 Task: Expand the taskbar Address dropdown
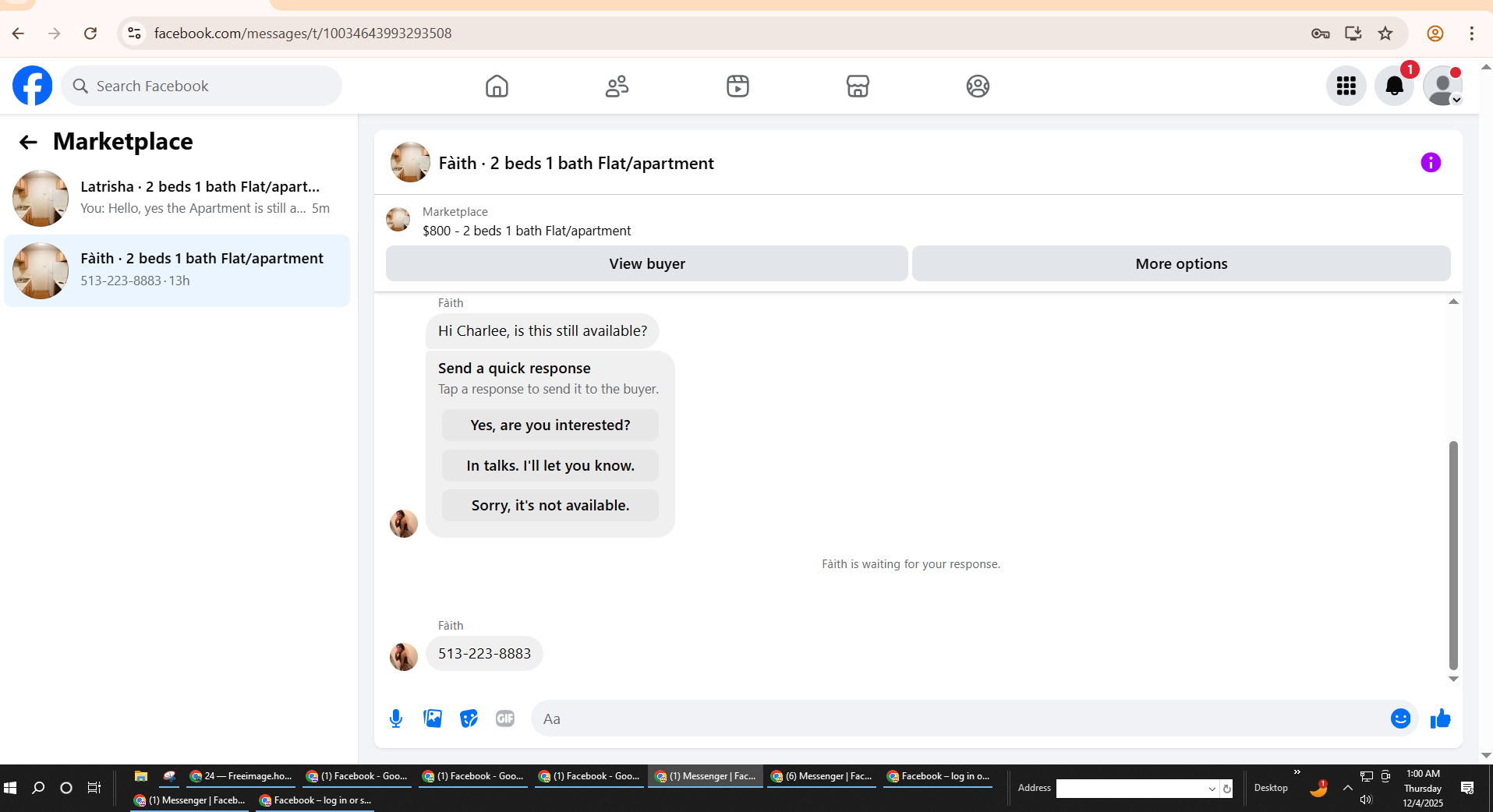[1212, 789]
